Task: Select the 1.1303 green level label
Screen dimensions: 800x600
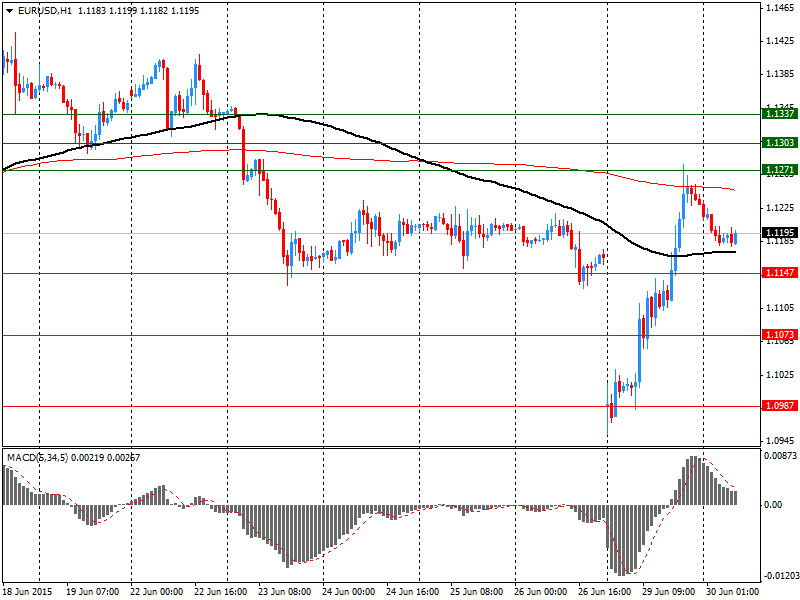Action: (779, 143)
